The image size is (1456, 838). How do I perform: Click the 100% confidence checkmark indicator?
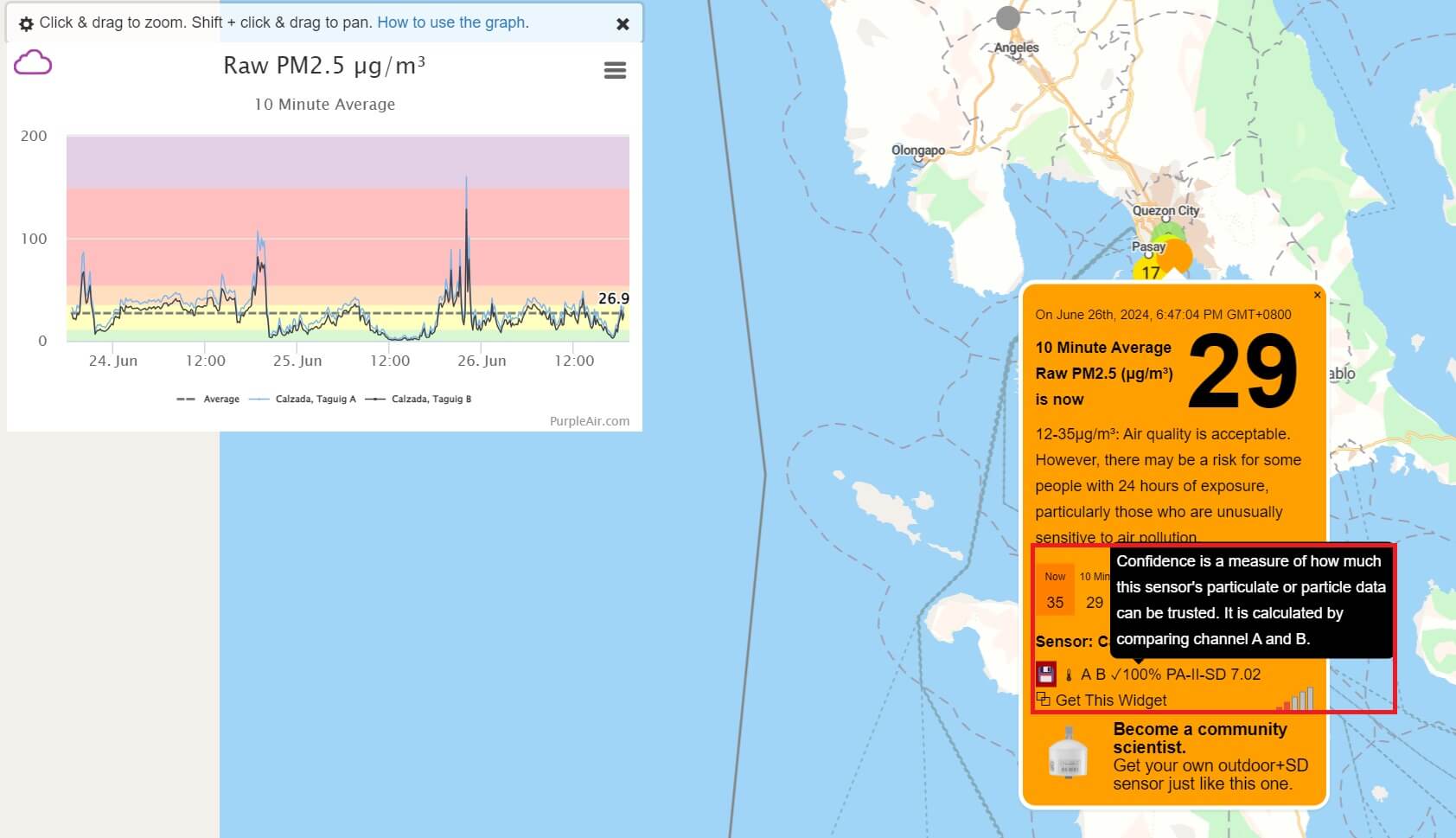point(1135,675)
